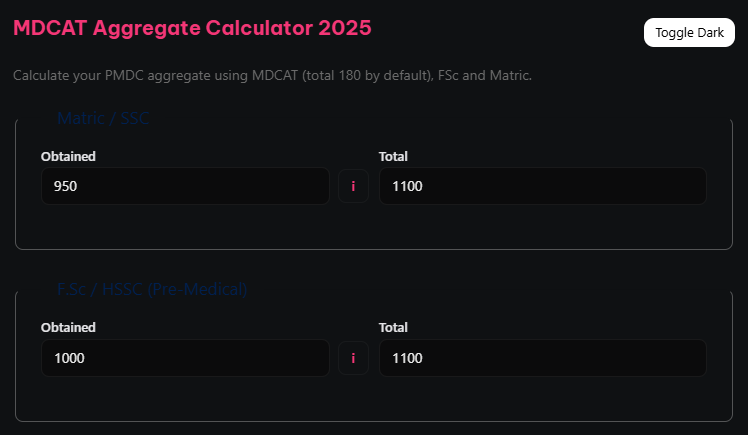The width and height of the screenshot is (748, 435).
Task: Open the Matric obtained marks info icon
Action: click(x=353, y=186)
